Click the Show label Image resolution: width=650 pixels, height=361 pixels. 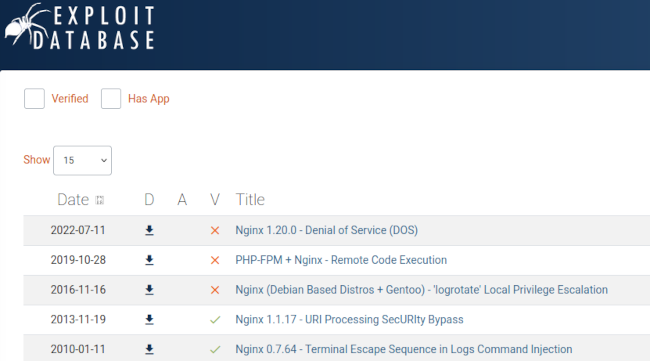(x=36, y=160)
